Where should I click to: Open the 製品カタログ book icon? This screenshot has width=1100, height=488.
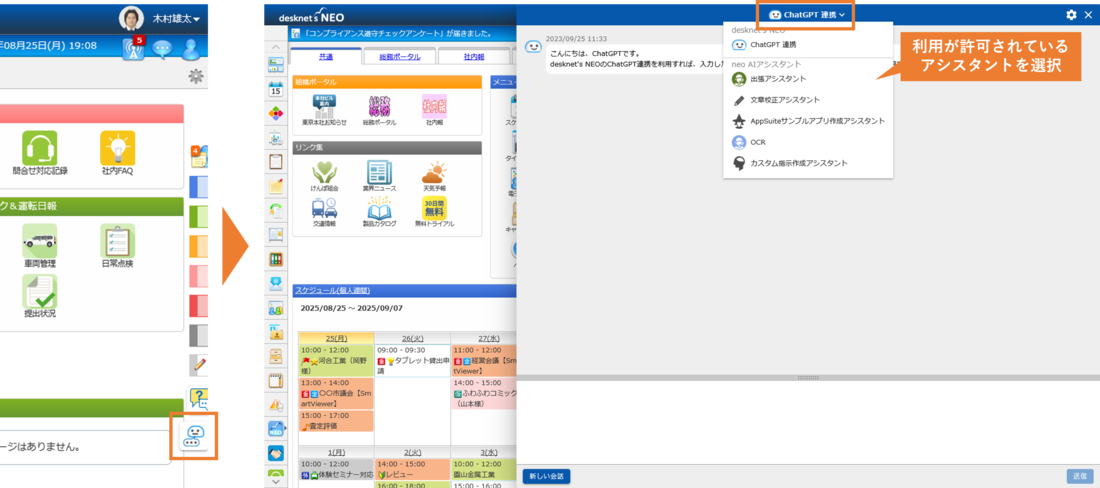[379, 208]
